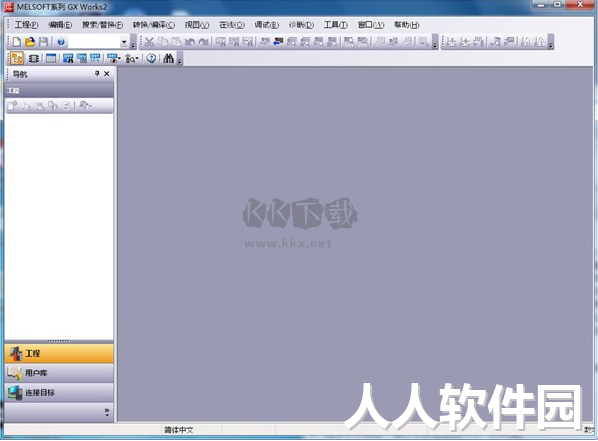
Task: Select the 连接目标 navigation button
Action: point(59,393)
